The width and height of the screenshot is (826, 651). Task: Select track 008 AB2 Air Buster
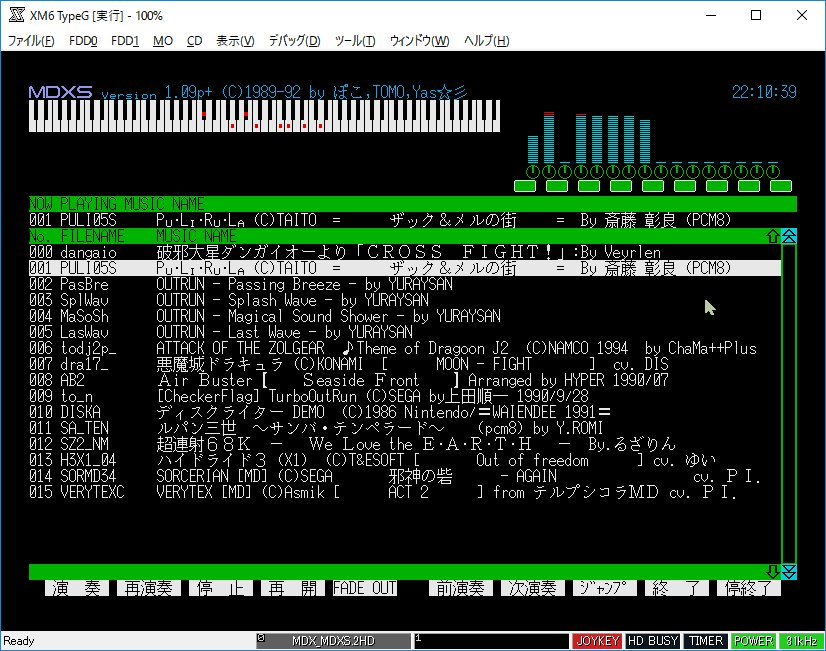point(405,380)
